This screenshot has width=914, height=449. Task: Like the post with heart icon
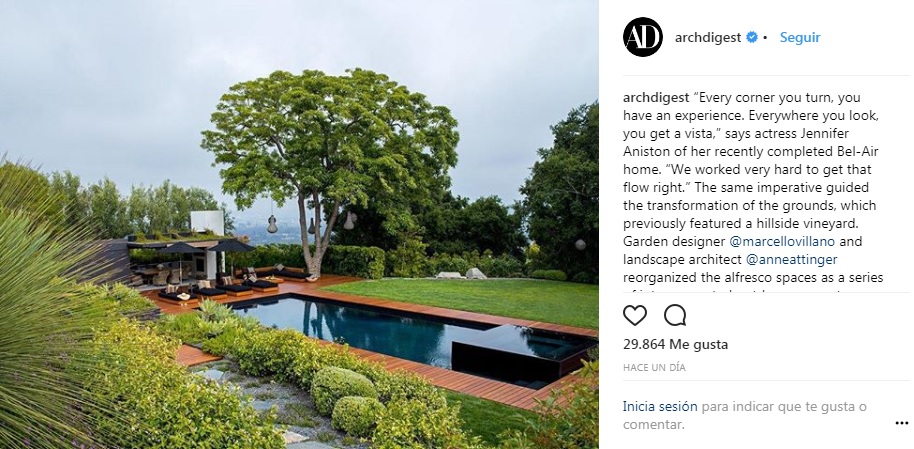point(635,315)
